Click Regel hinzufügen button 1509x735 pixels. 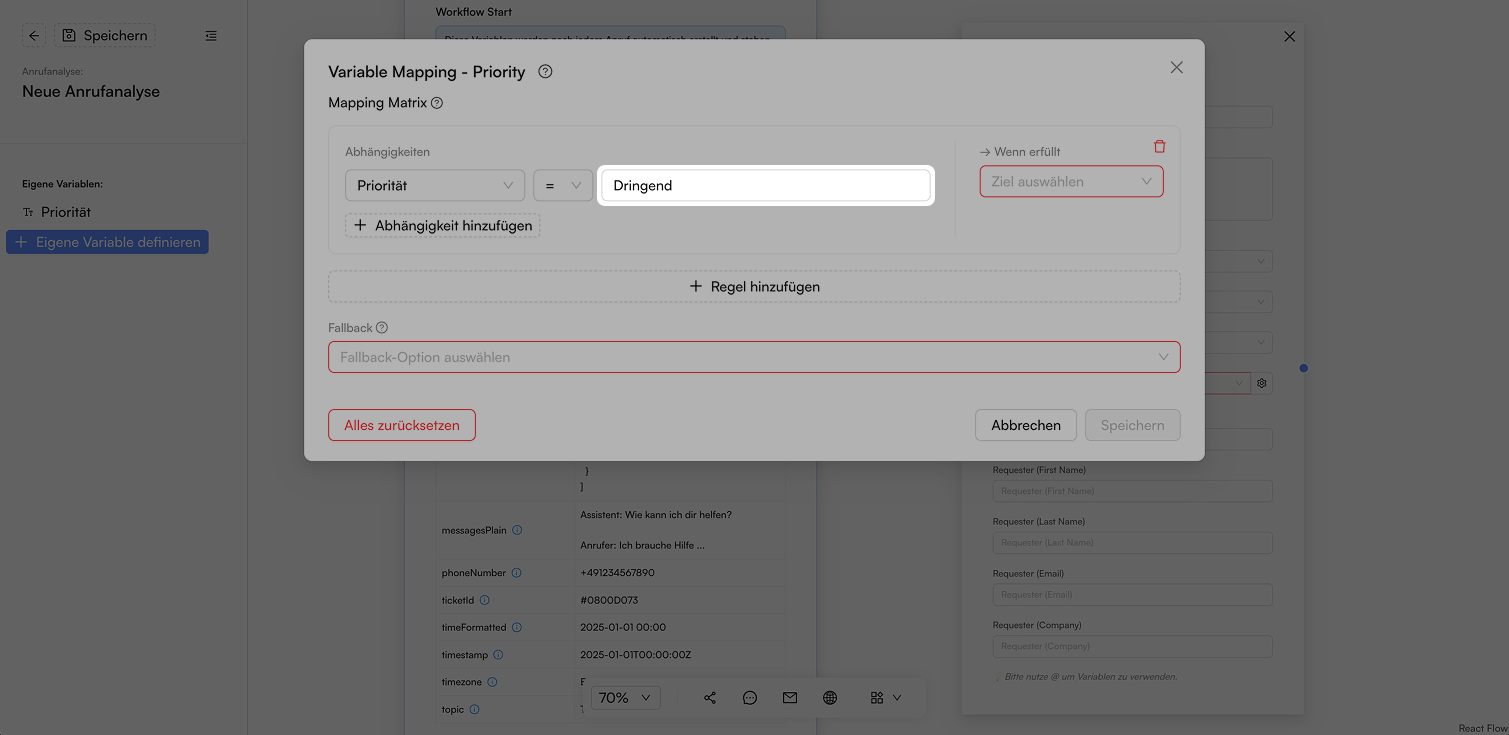point(754,286)
